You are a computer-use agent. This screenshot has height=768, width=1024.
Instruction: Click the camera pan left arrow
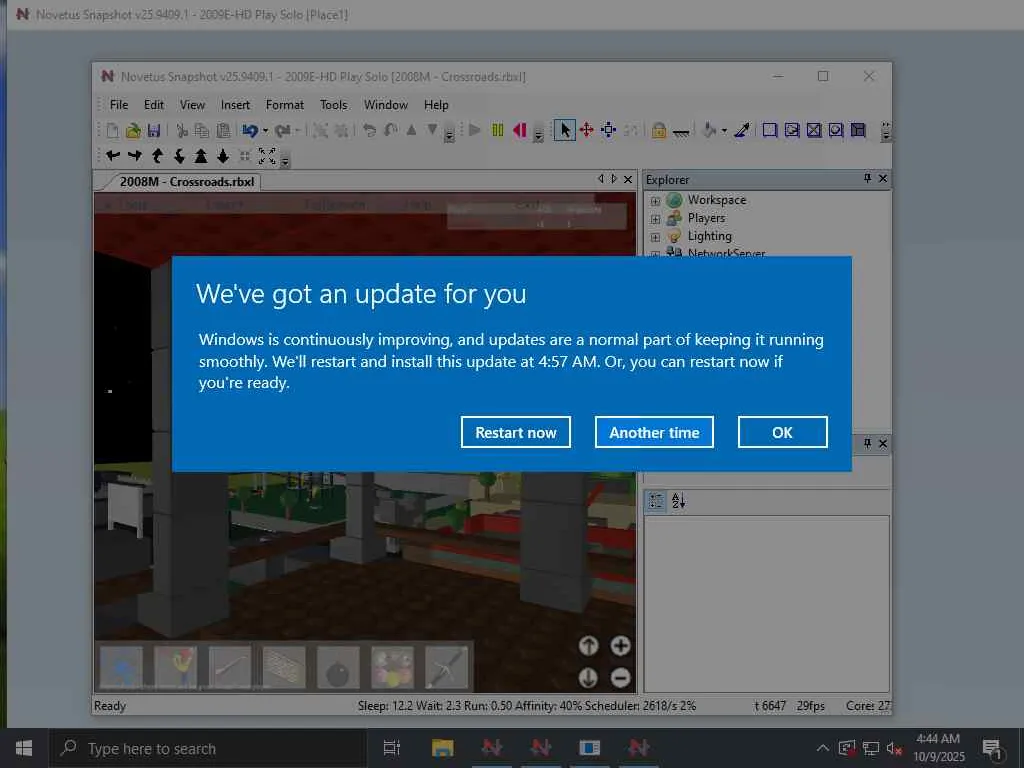tap(113, 155)
